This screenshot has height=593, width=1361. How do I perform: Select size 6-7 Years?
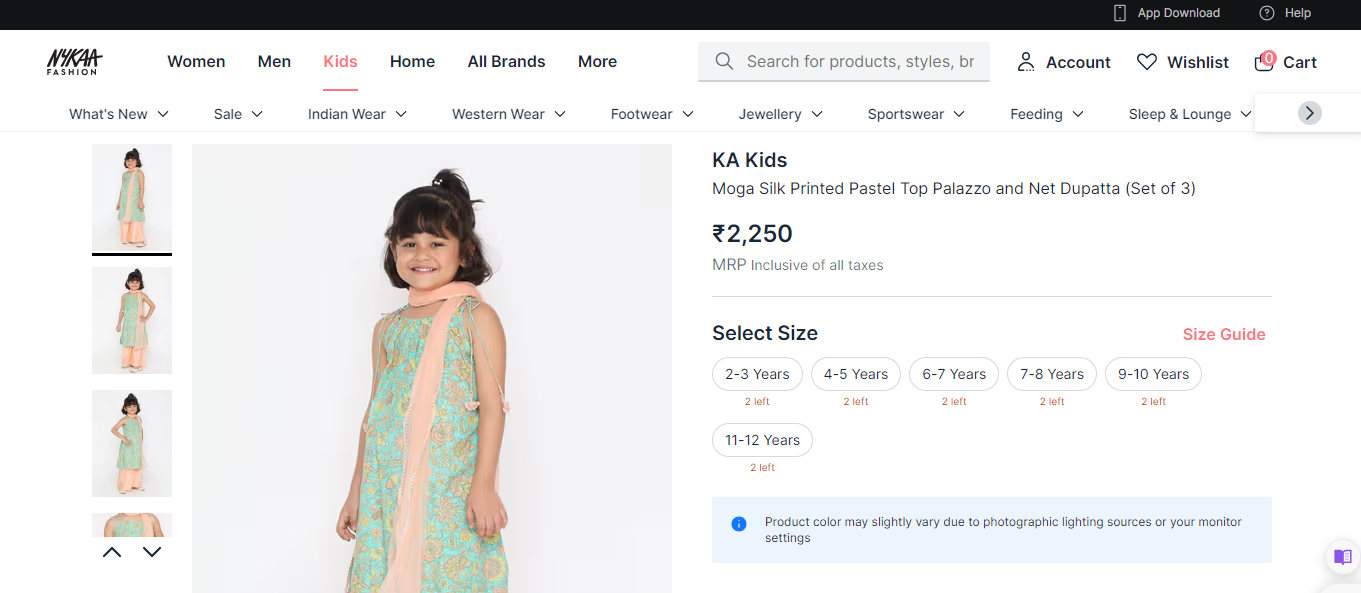(954, 374)
